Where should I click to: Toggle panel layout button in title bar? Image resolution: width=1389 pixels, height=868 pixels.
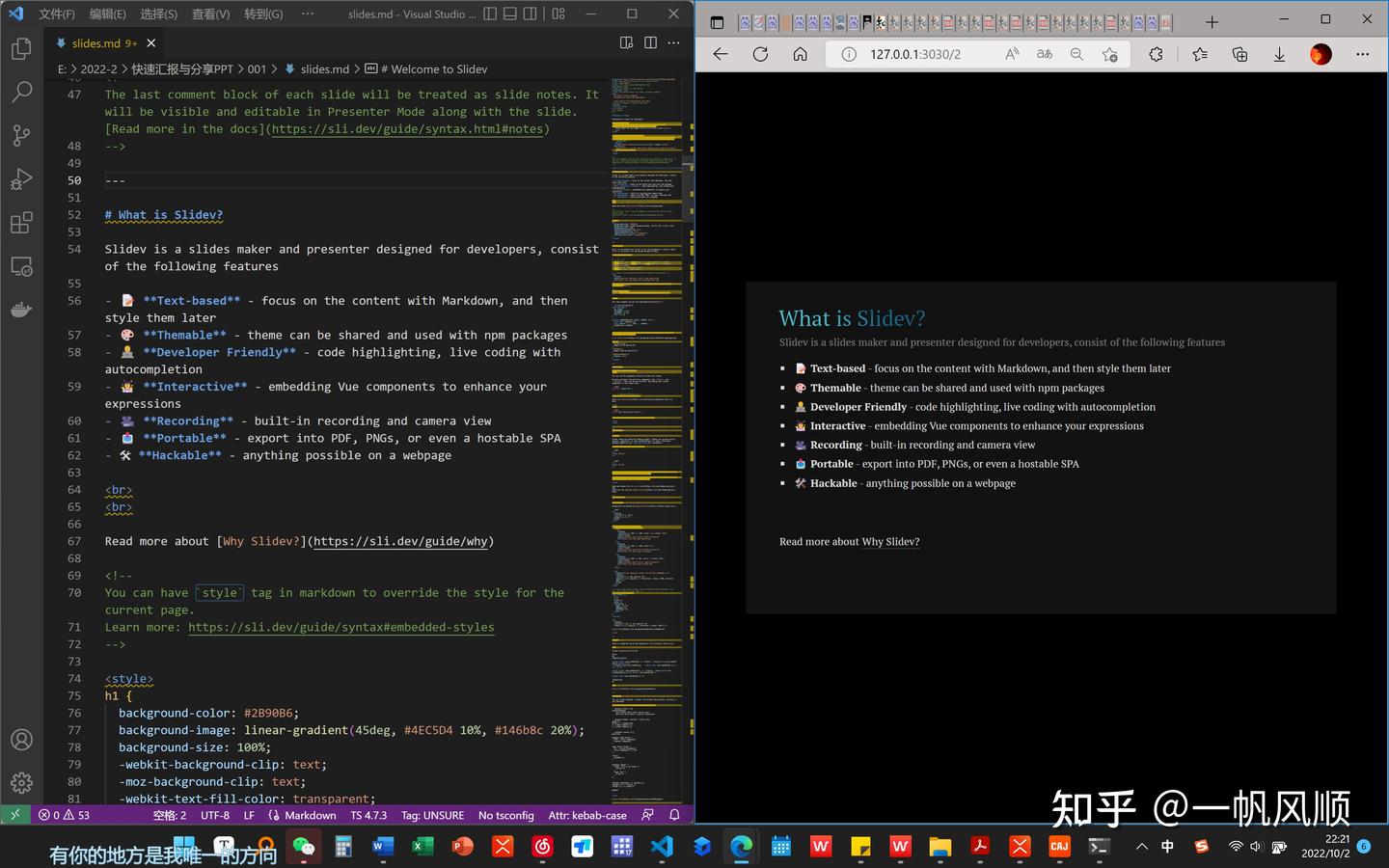tap(510, 14)
